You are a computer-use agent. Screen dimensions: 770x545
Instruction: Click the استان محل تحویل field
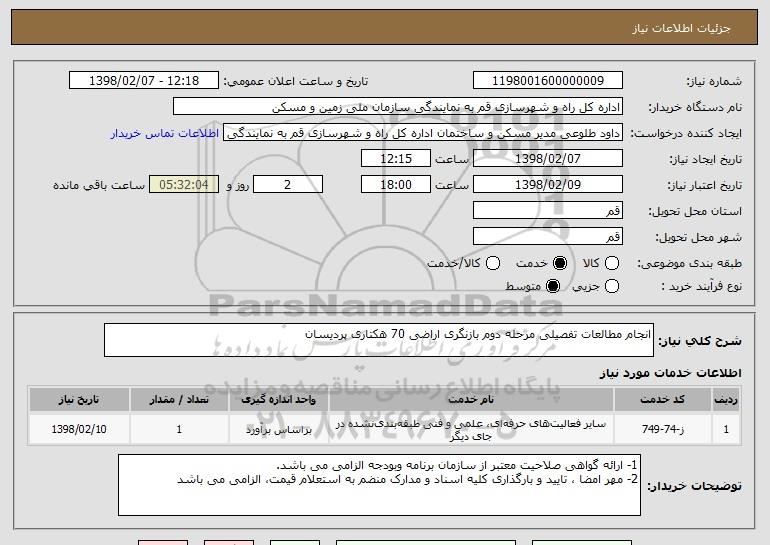(x=548, y=211)
